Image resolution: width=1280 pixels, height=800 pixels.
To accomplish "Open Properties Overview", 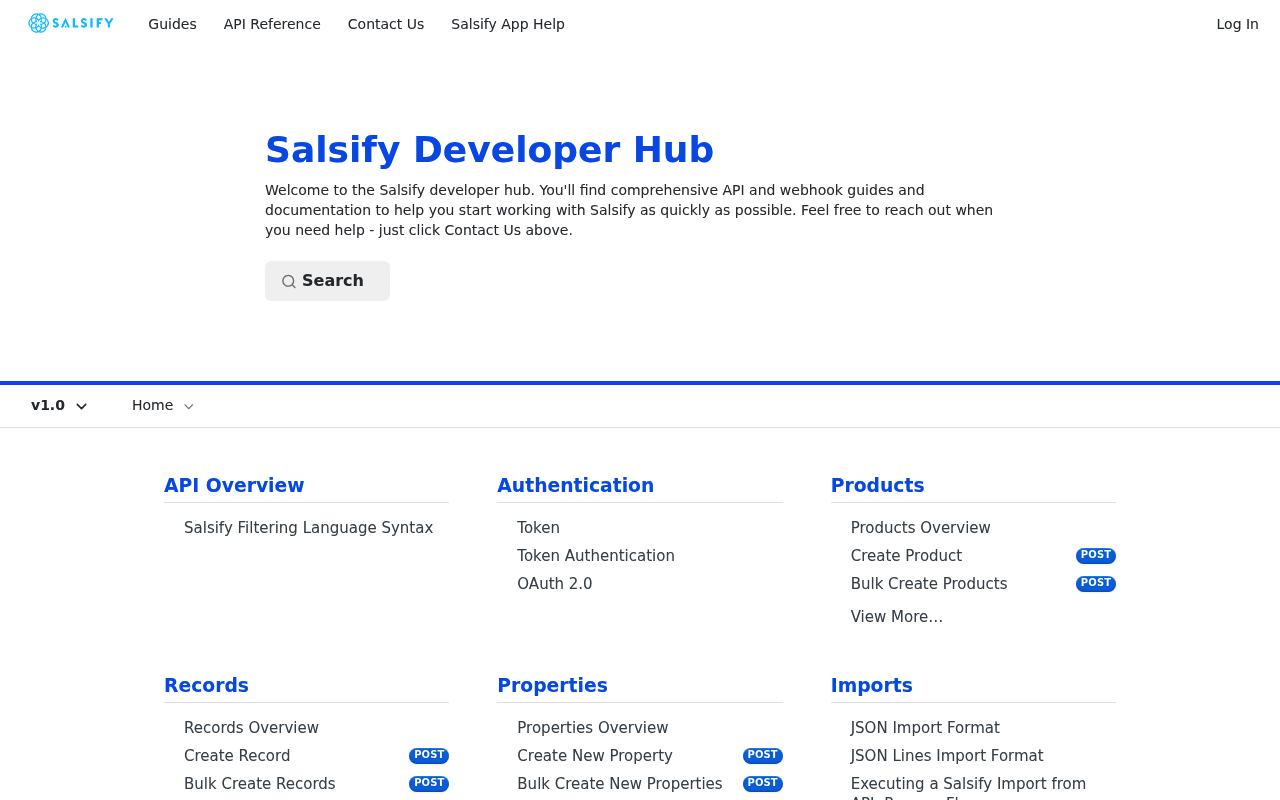I will pyautogui.click(x=592, y=728).
